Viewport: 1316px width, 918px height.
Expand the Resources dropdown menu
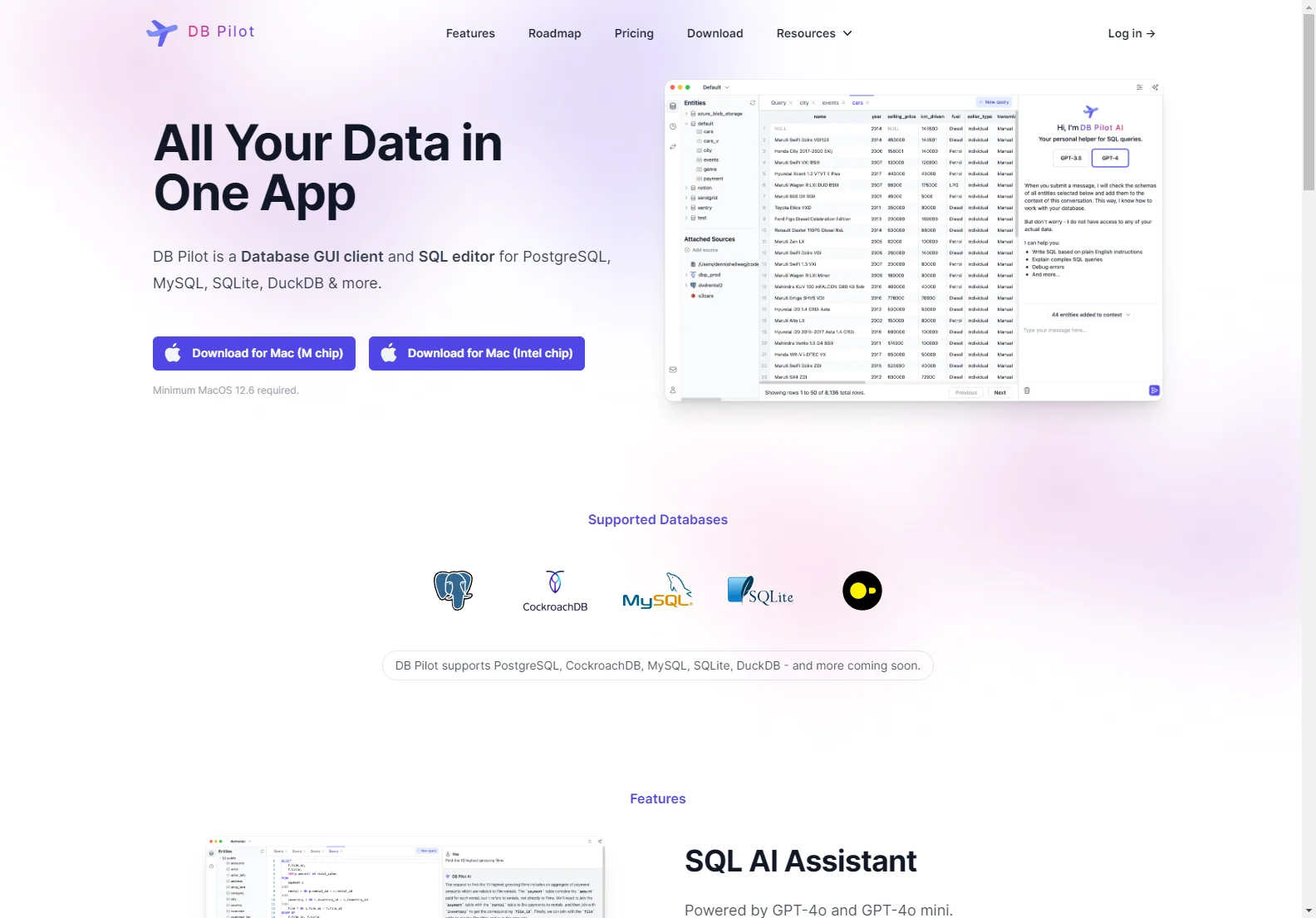click(x=814, y=33)
